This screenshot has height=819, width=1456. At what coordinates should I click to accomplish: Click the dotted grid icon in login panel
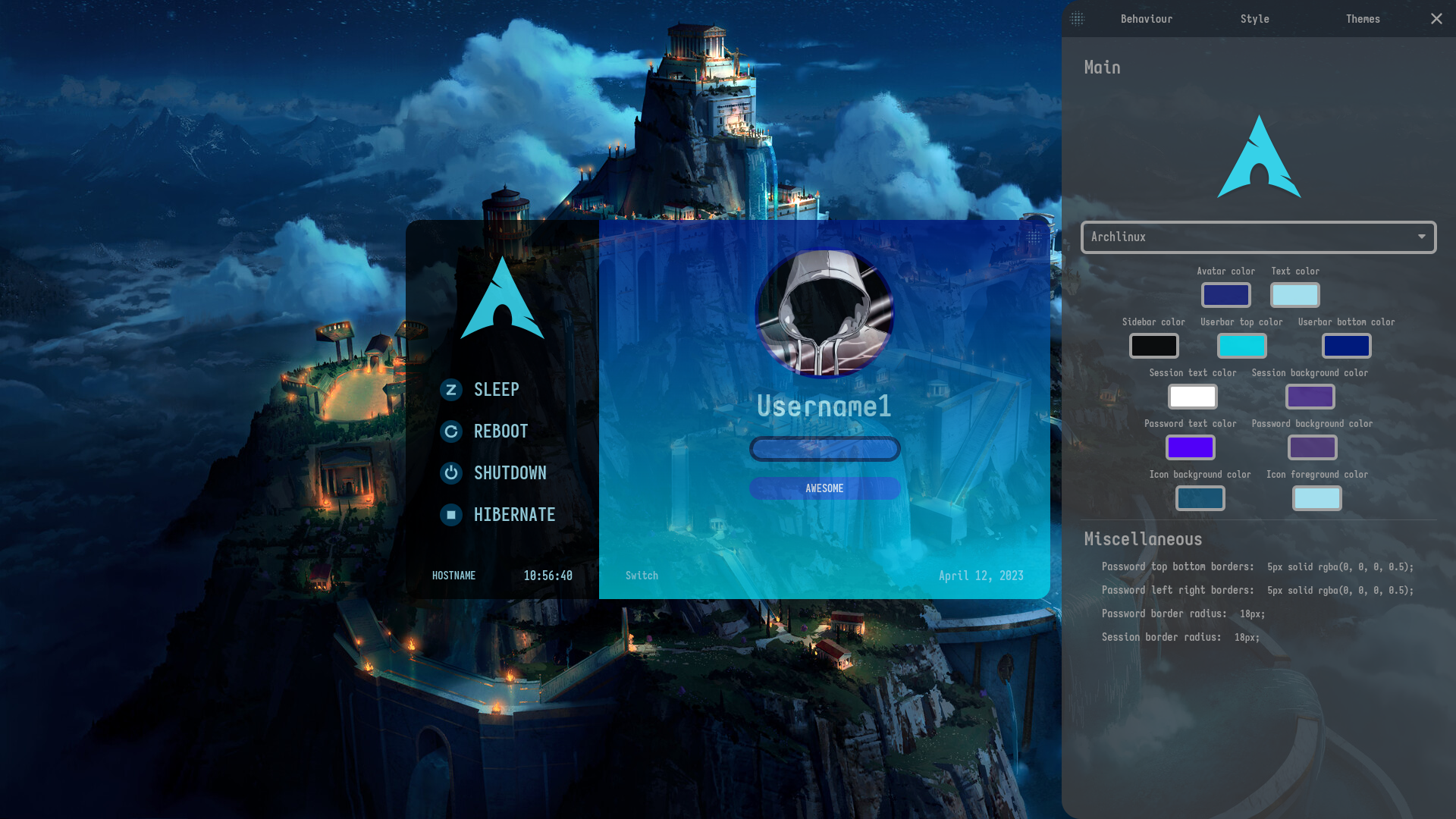pyautogui.click(x=1034, y=237)
